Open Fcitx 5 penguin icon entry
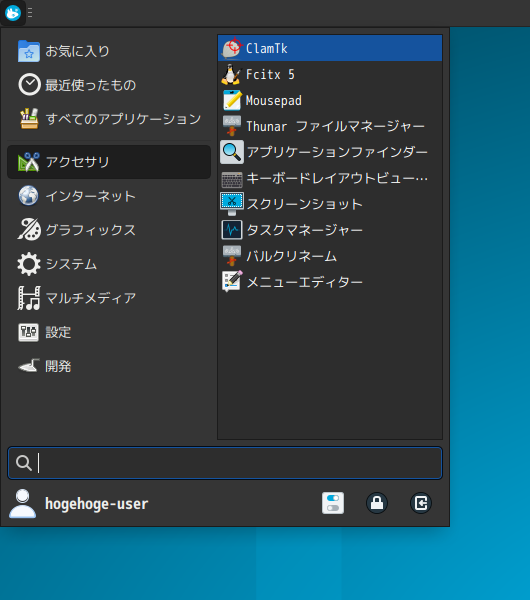Viewport: 530px width, 600px height. (329, 74)
